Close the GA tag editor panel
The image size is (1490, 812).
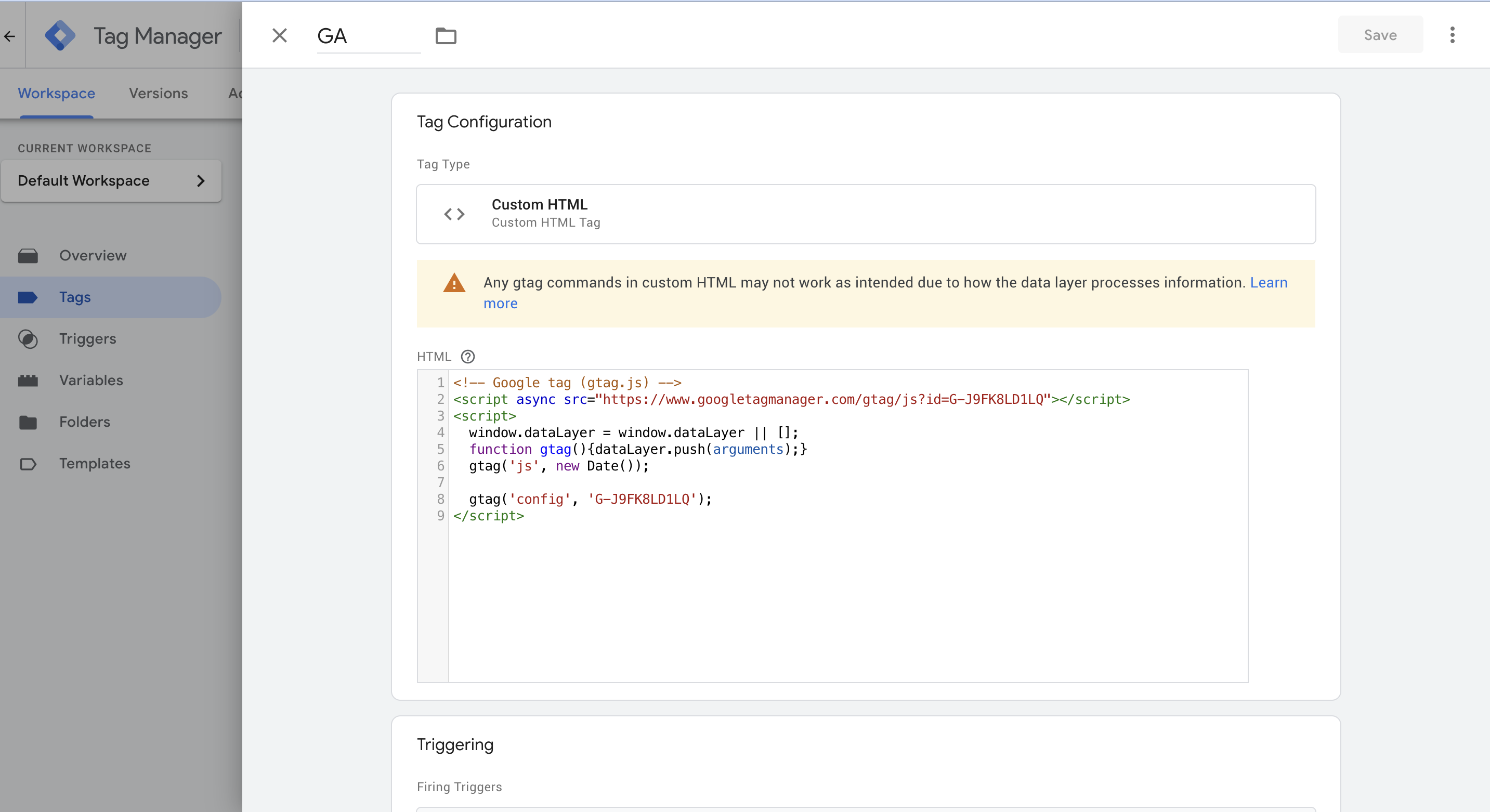[x=279, y=36]
